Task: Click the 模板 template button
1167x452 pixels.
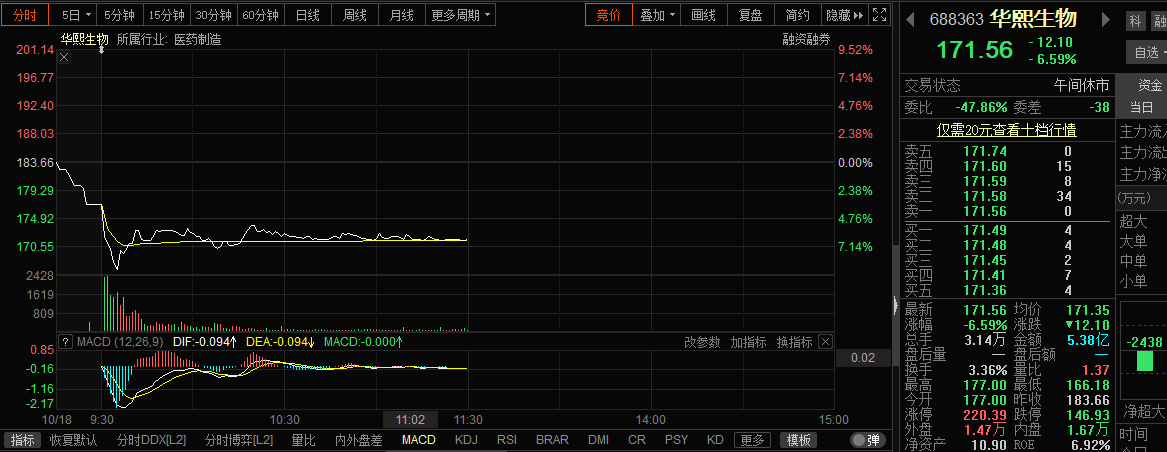Action: 799,440
